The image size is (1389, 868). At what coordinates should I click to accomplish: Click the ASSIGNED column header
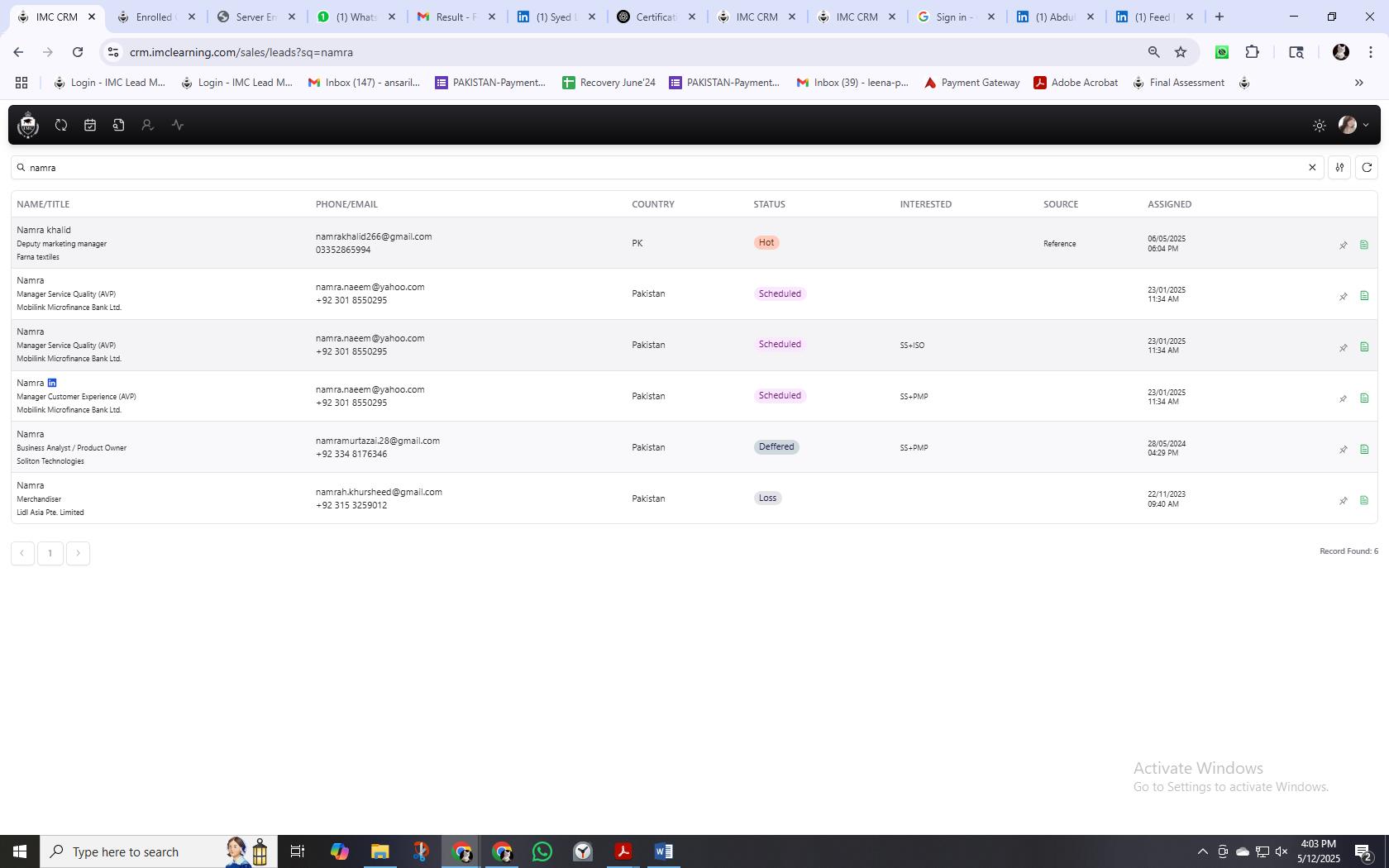[1169, 204]
